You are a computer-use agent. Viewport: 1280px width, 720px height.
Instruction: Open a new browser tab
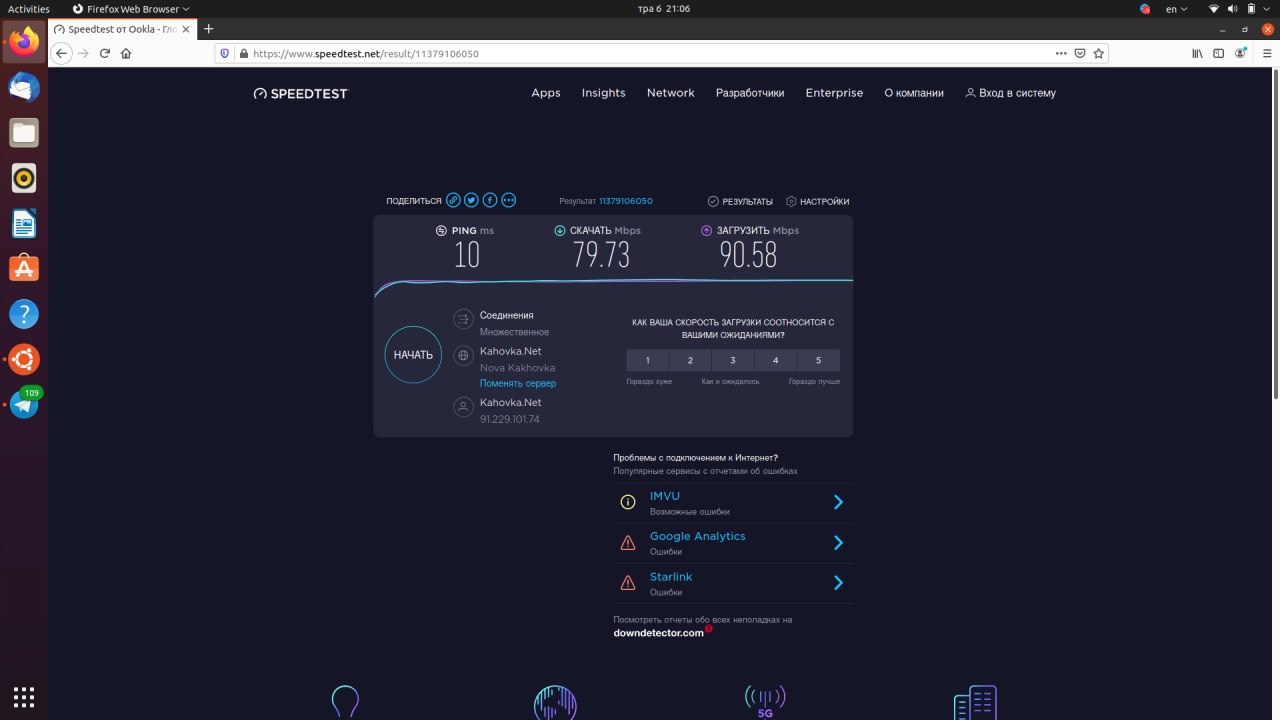(209, 29)
